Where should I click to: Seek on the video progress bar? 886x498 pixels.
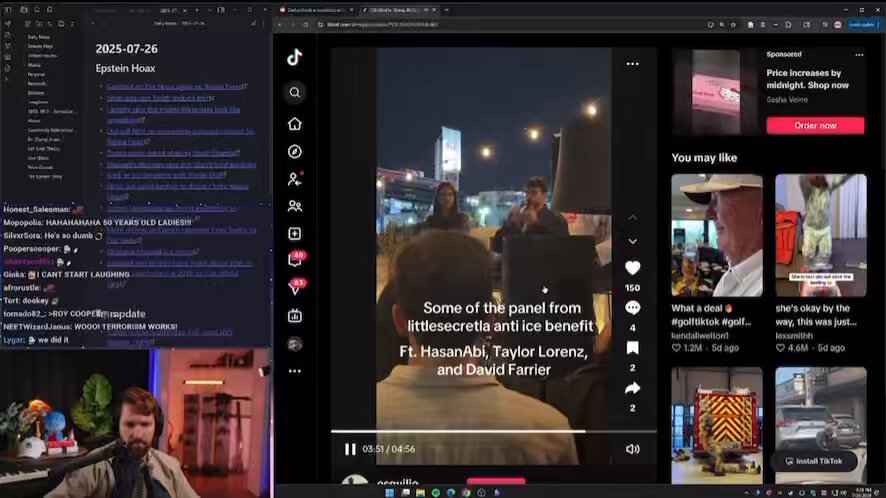point(493,432)
